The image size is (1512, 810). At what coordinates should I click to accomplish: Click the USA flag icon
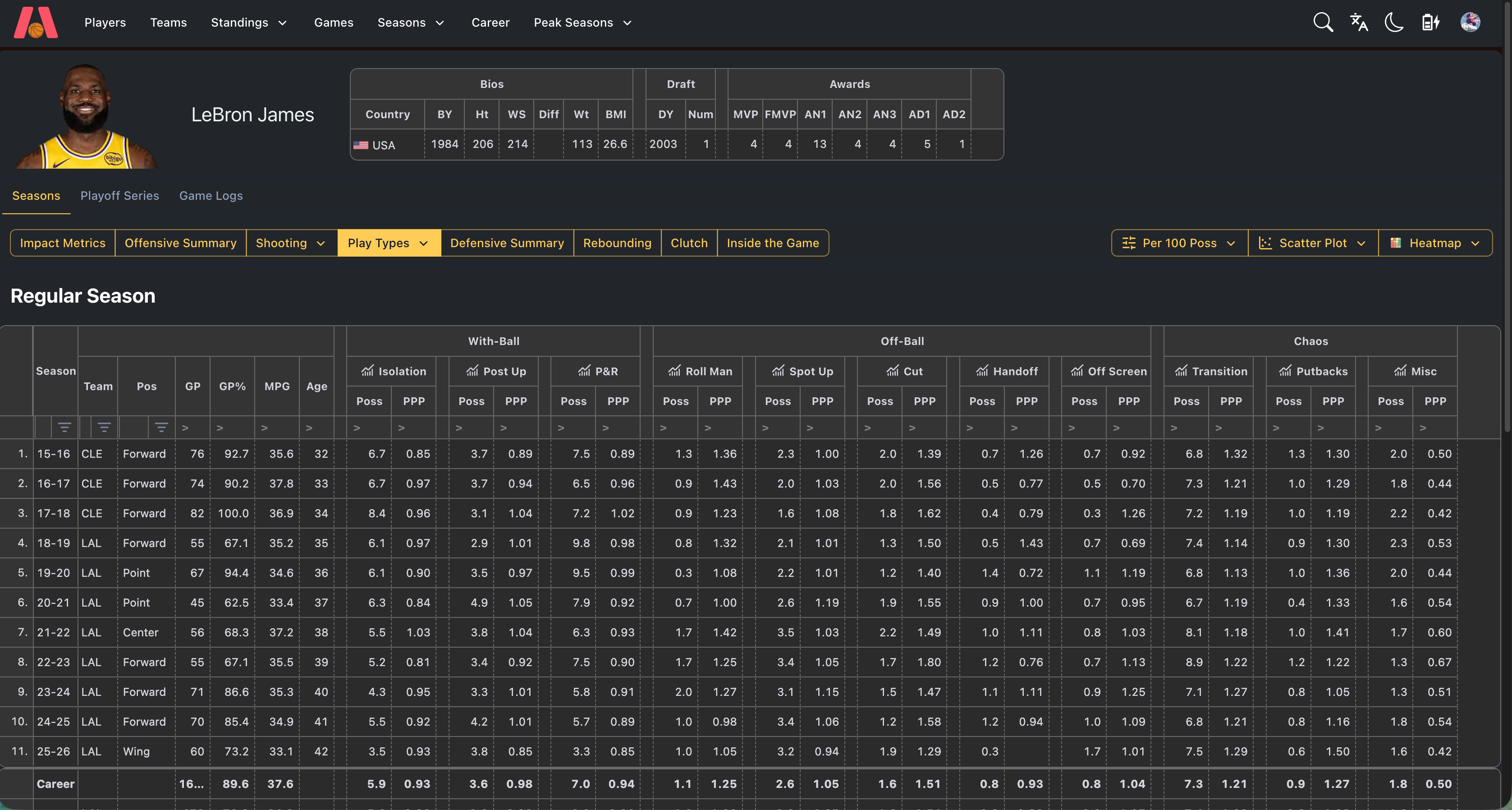pos(361,145)
